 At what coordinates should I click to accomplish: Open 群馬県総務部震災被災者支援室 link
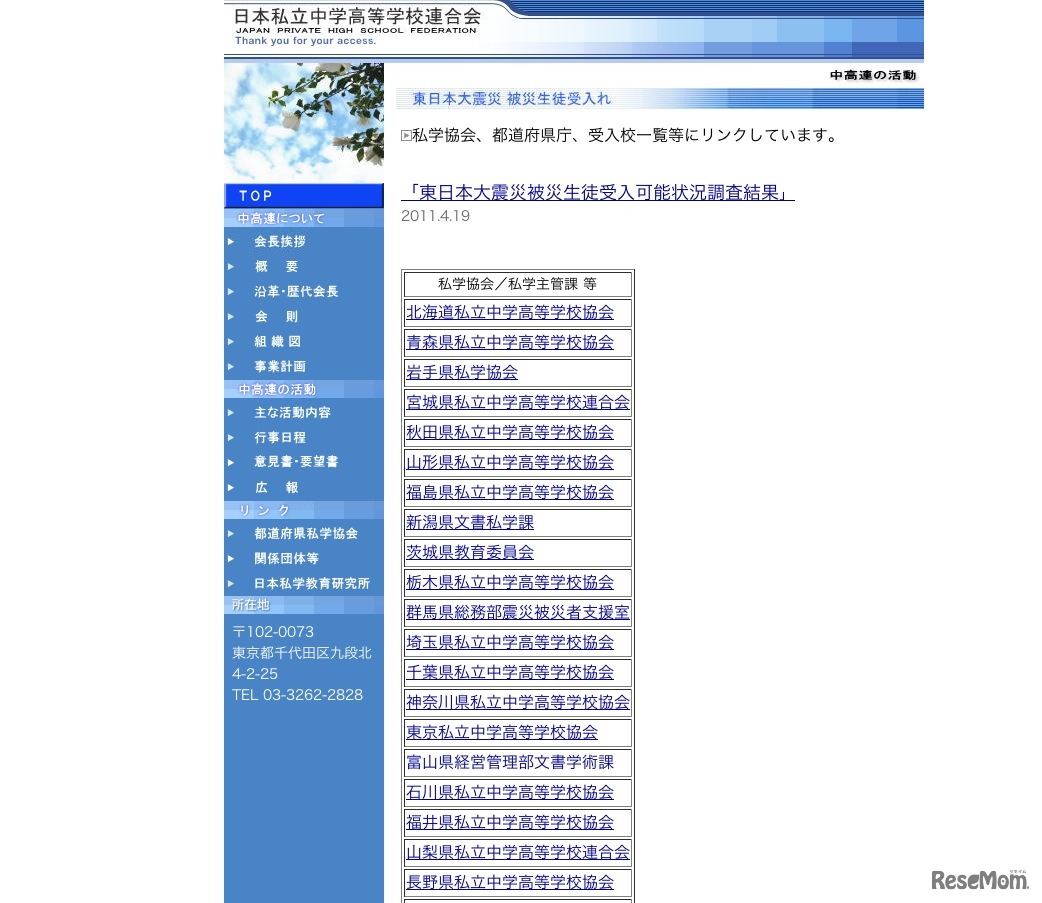tap(518, 612)
